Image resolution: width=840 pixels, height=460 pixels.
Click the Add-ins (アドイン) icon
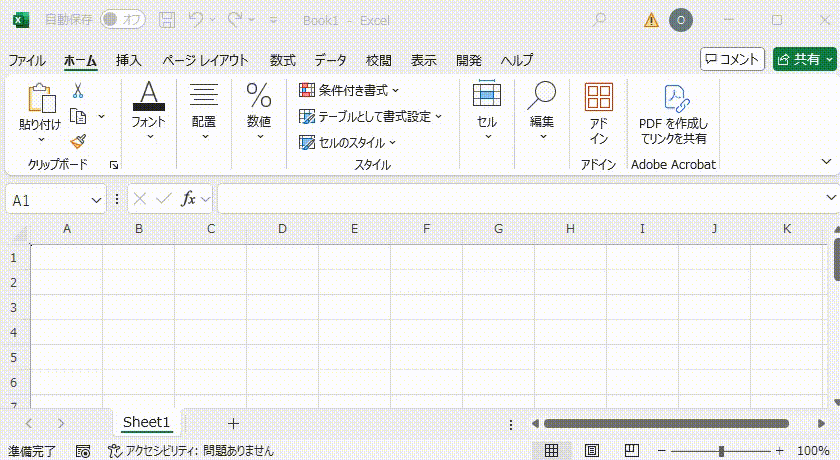[598, 98]
